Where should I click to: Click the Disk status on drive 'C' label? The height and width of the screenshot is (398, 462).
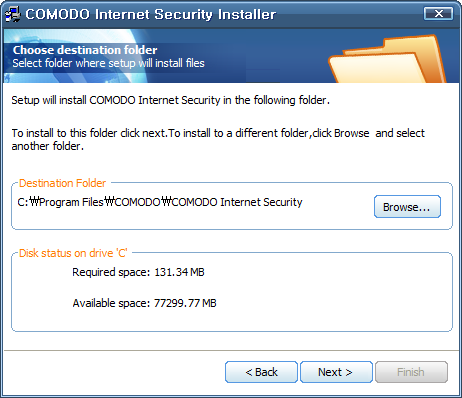coord(73,253)
